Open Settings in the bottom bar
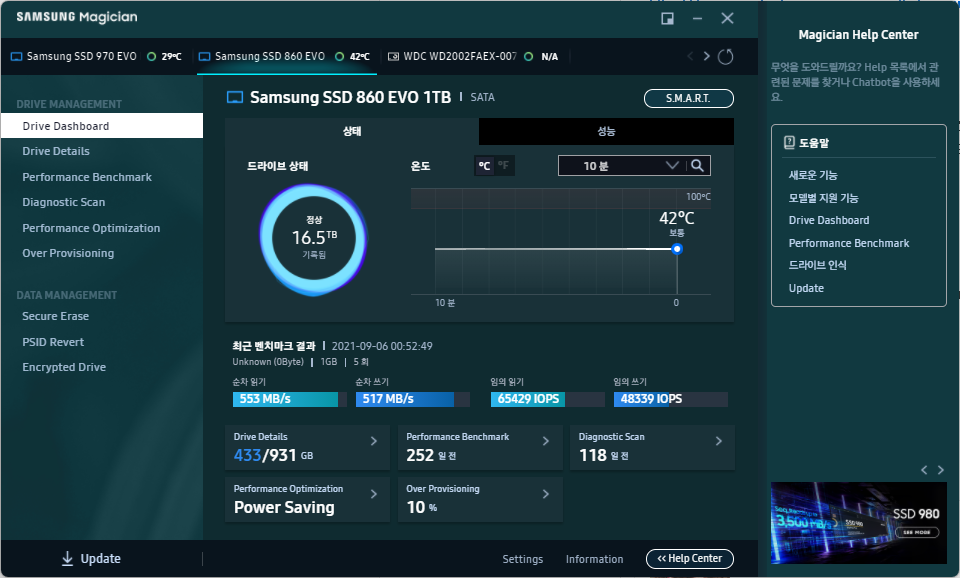 (522, 559)
